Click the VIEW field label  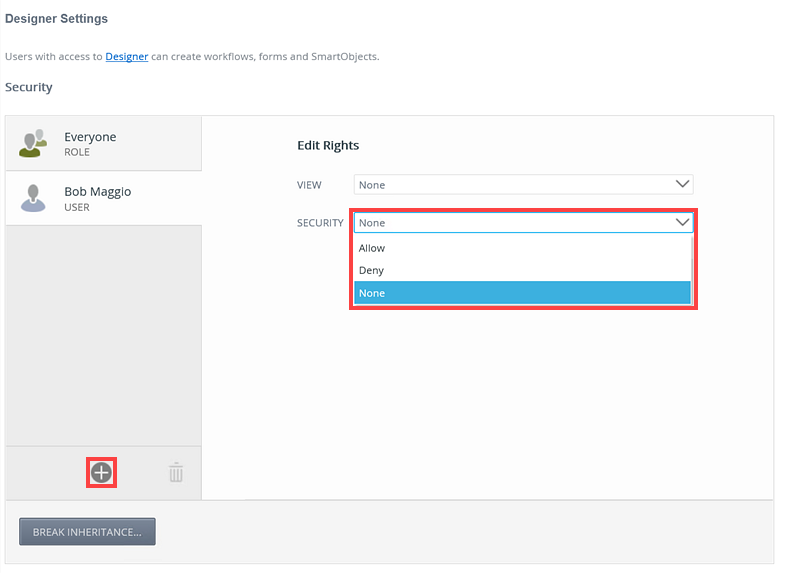pos(308,185)
